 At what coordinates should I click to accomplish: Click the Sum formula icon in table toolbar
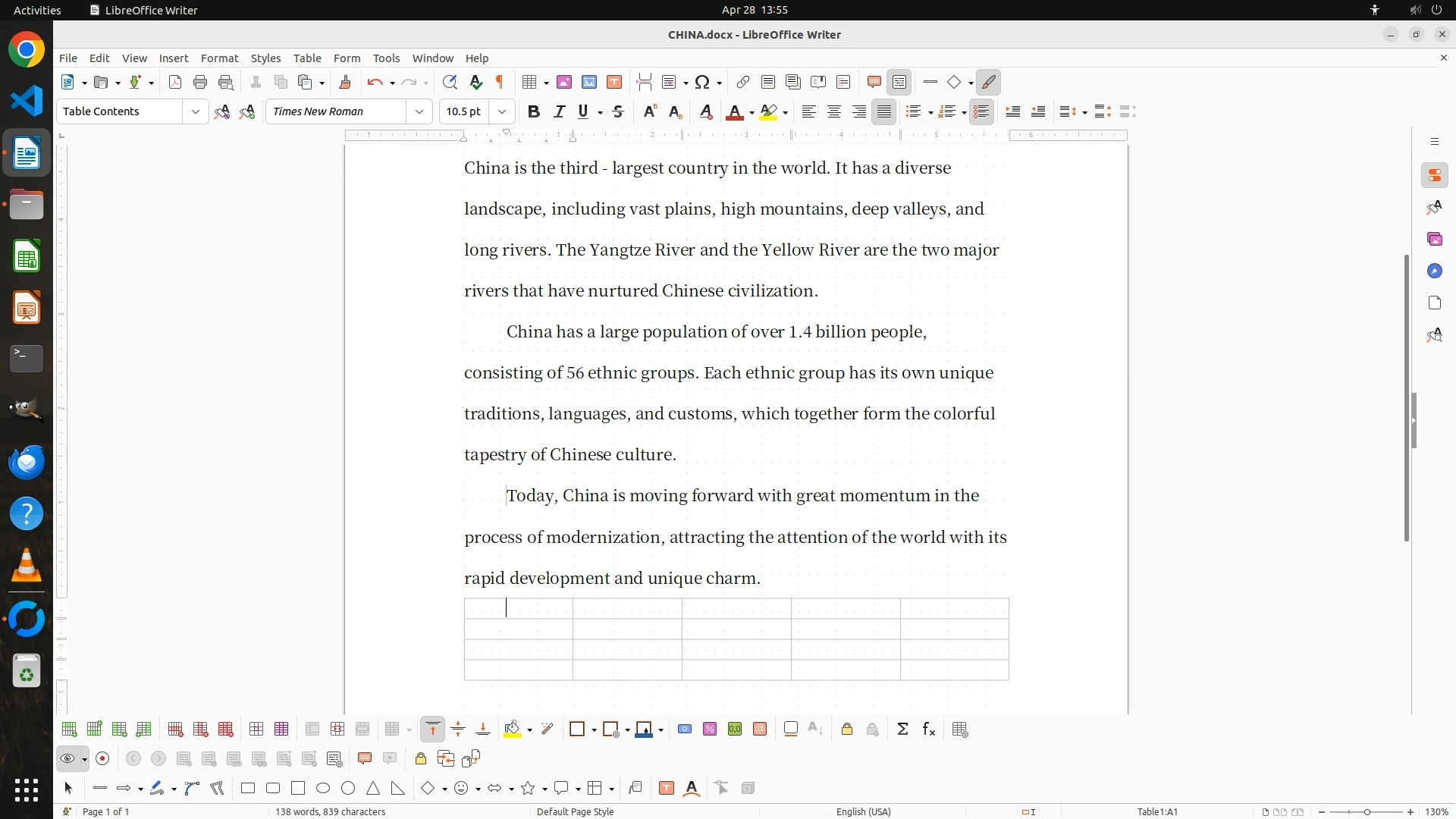click(x=902, y=730)
